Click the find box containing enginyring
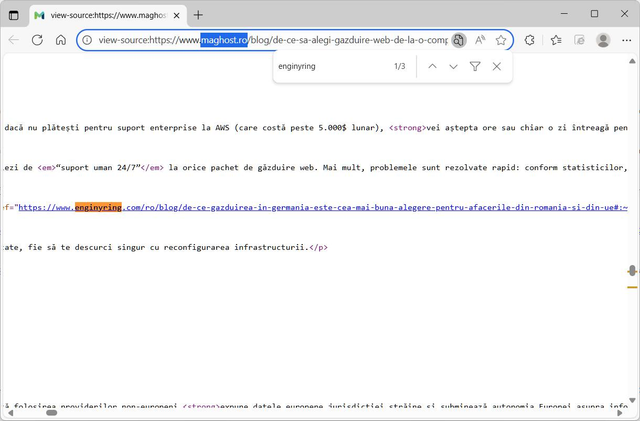 (331, 66)
